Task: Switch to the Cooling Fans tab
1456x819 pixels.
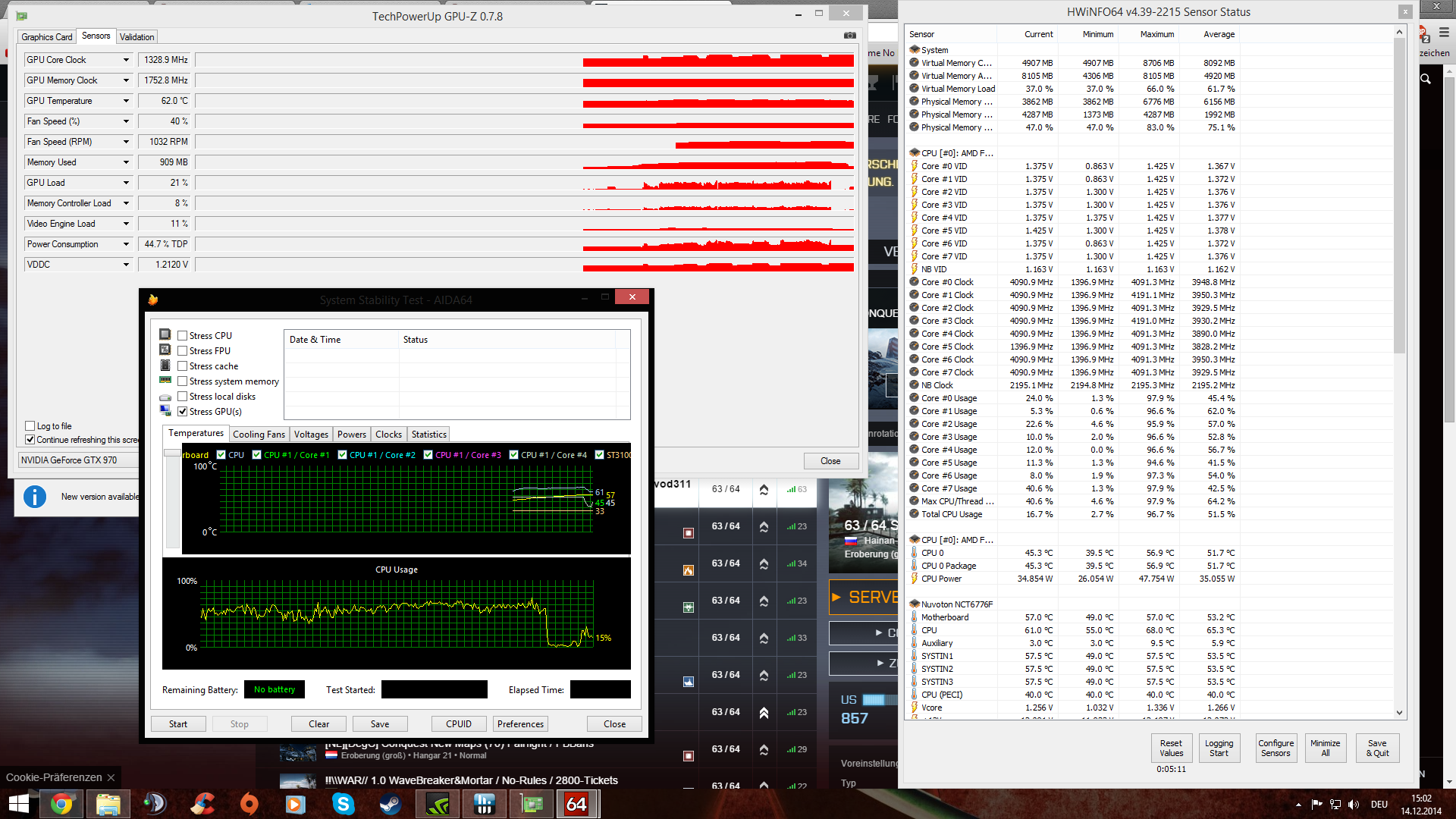Action: [x=259, y=435]
